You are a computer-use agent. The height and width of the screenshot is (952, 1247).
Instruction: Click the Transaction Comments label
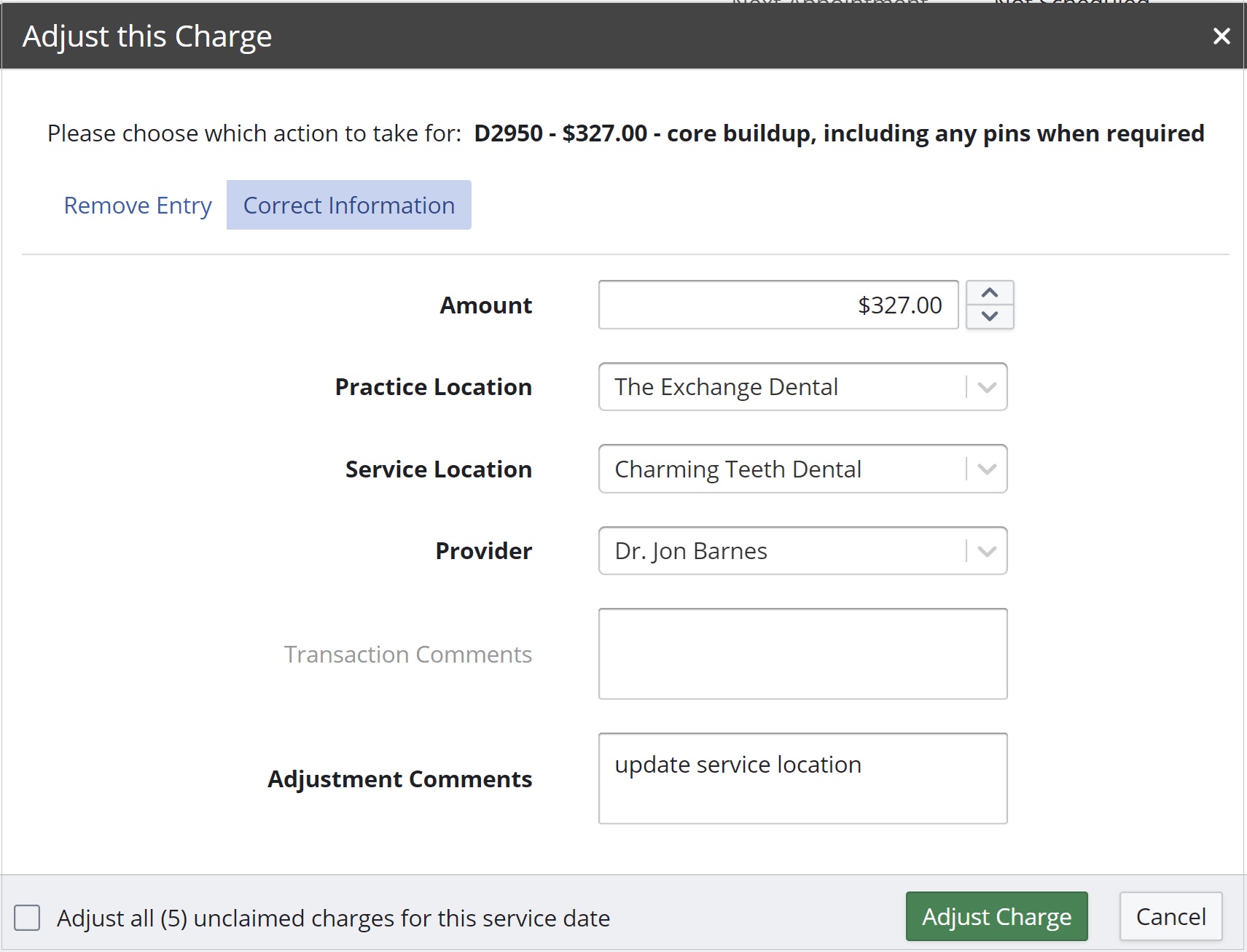[408, 655]
